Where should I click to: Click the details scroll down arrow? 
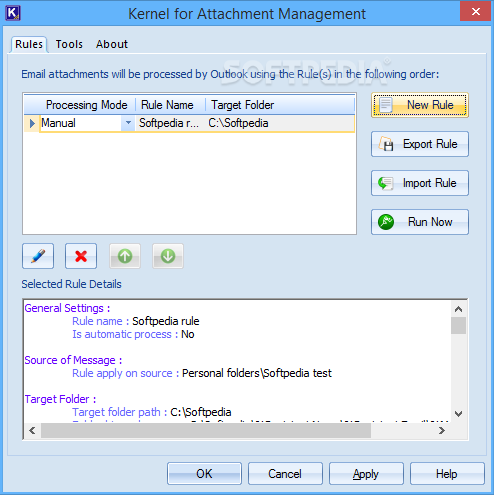coord(458,414)
